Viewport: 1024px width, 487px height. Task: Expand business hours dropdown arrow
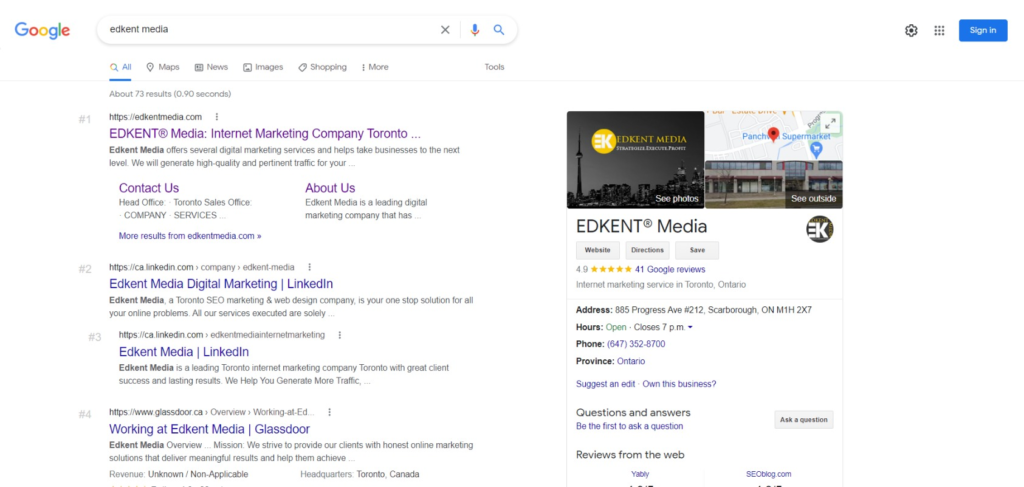click(690, 327)
